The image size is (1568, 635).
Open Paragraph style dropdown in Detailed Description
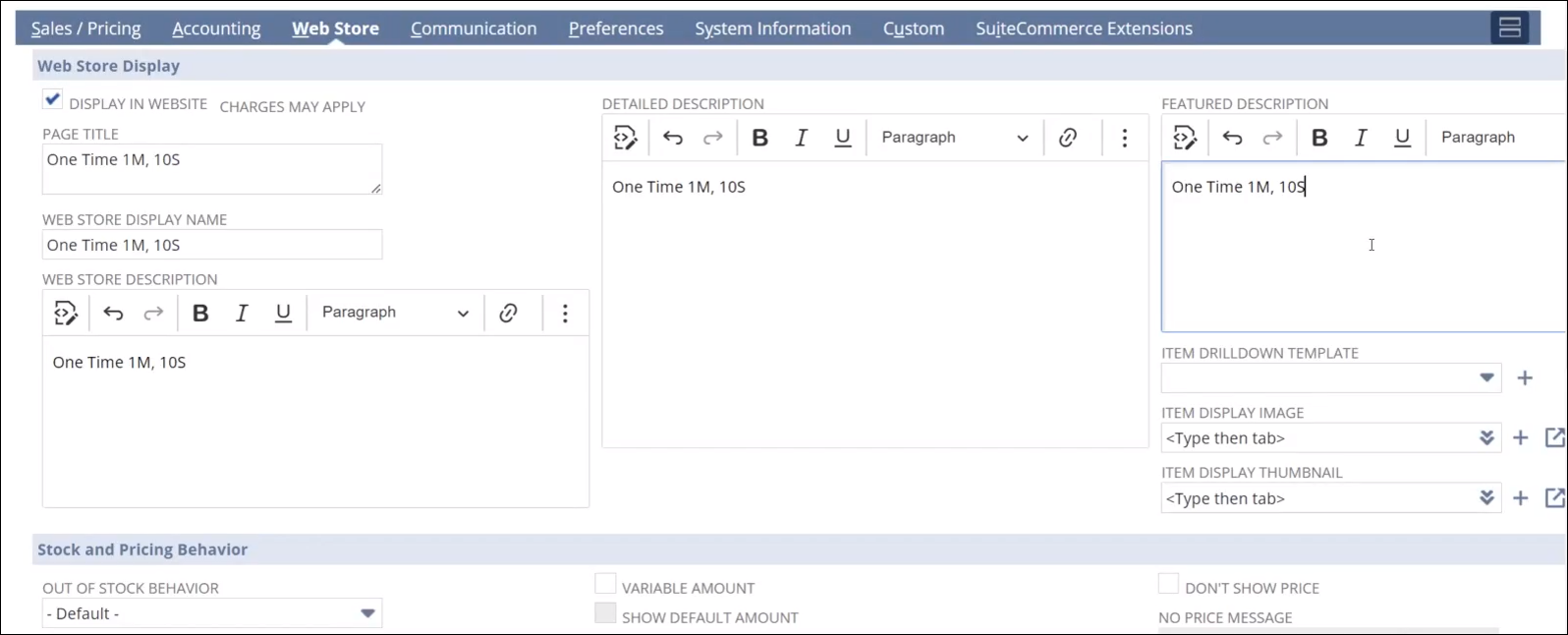point(953,138)
